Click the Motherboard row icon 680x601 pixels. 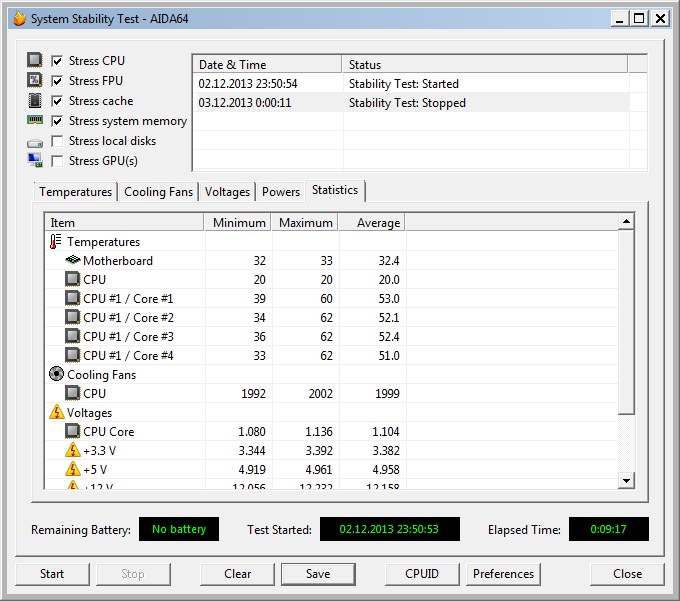pyautogui.click(x=72, y=260)
